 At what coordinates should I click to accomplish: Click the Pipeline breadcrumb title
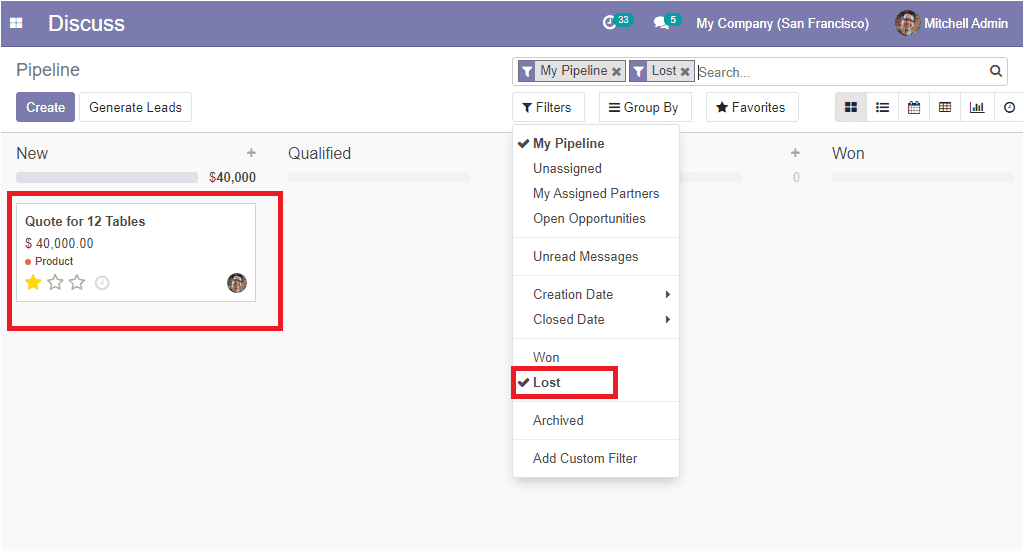point(48,70)
